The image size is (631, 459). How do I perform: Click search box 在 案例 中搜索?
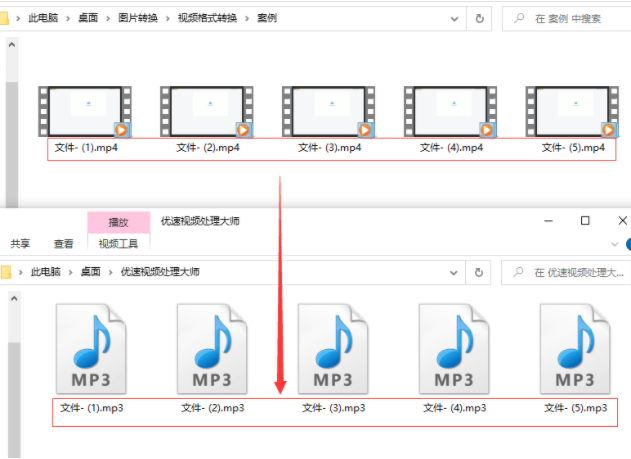pos(567,19)
